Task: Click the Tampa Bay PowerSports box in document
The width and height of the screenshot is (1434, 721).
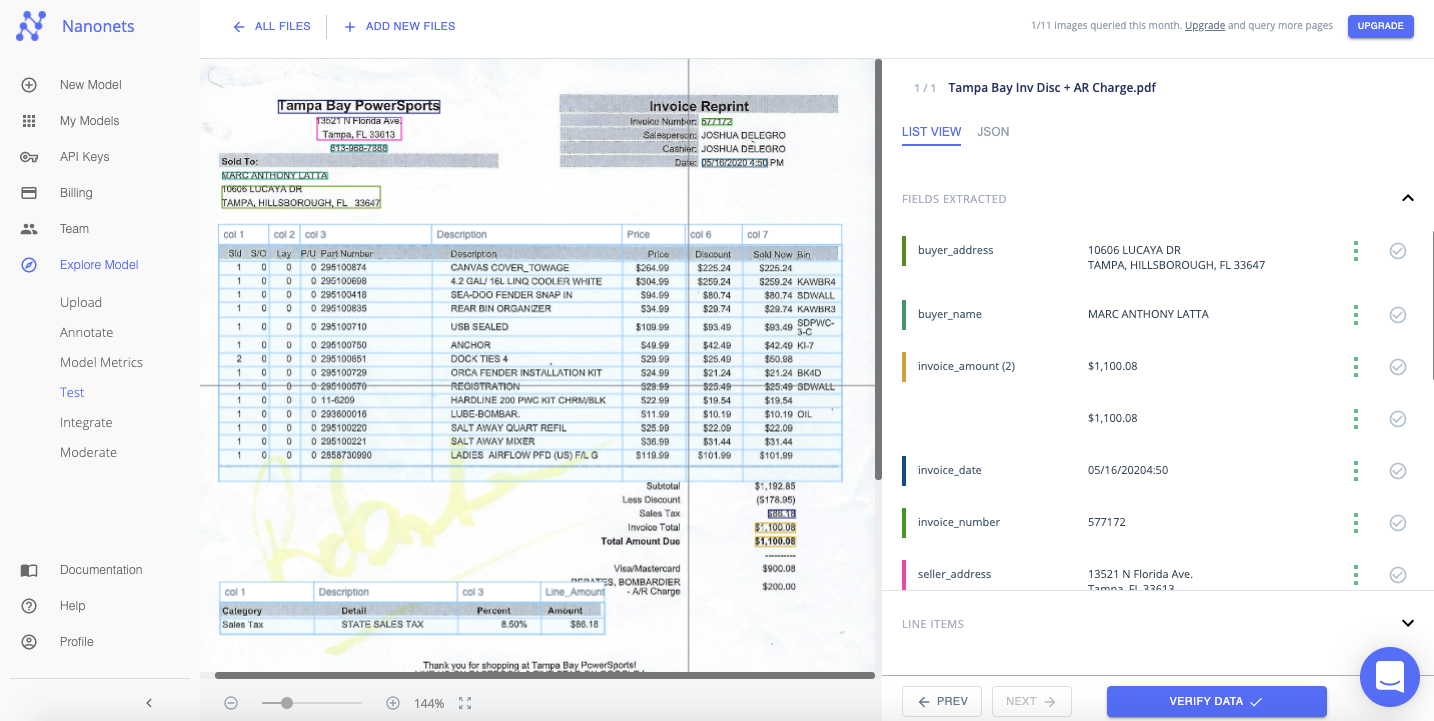Action: tap(358, 106)
